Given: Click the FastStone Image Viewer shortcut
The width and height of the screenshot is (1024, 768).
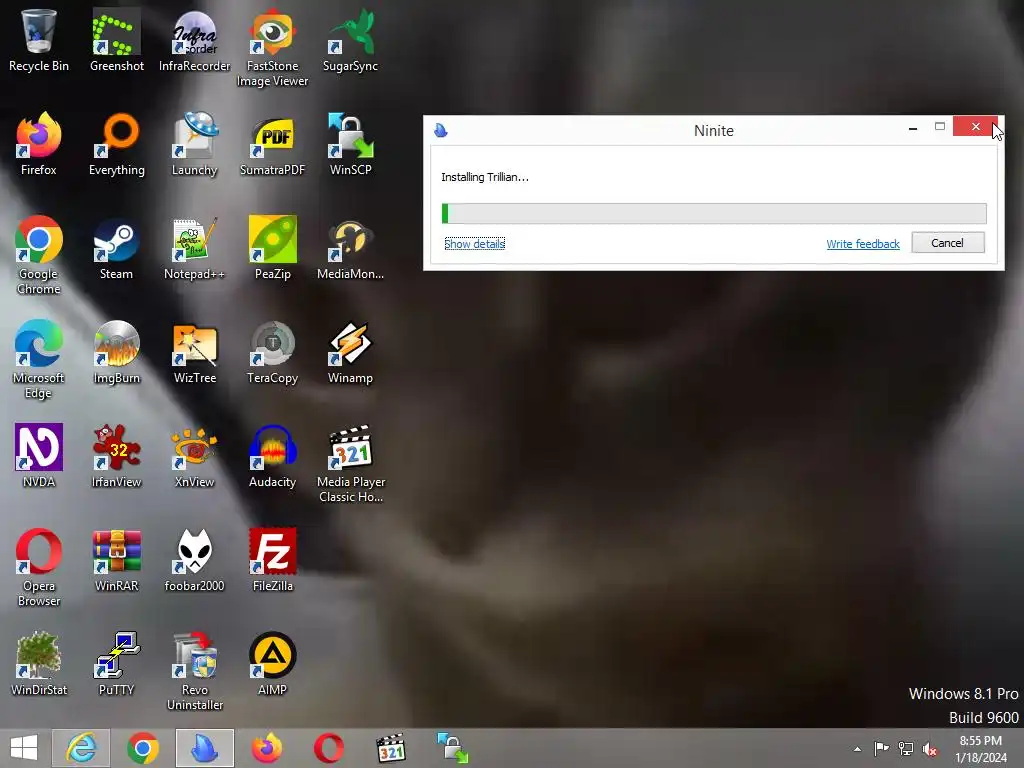Looking at the screenshot, I should [272, 48].
